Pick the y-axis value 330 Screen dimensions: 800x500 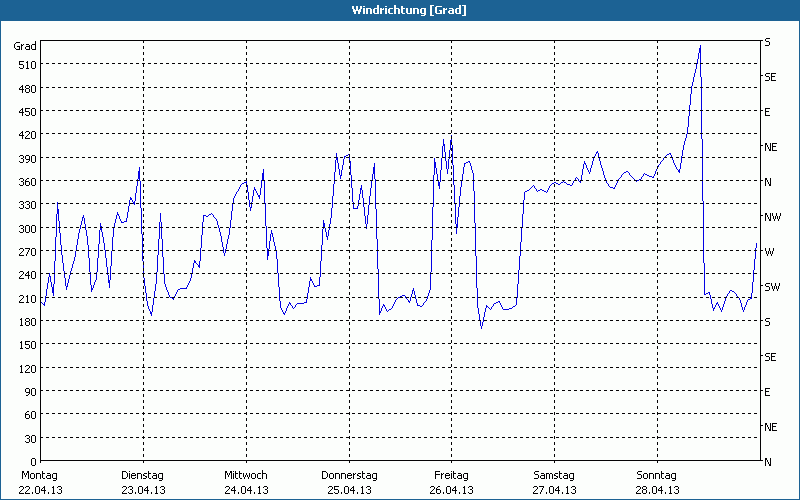point(28,205)
